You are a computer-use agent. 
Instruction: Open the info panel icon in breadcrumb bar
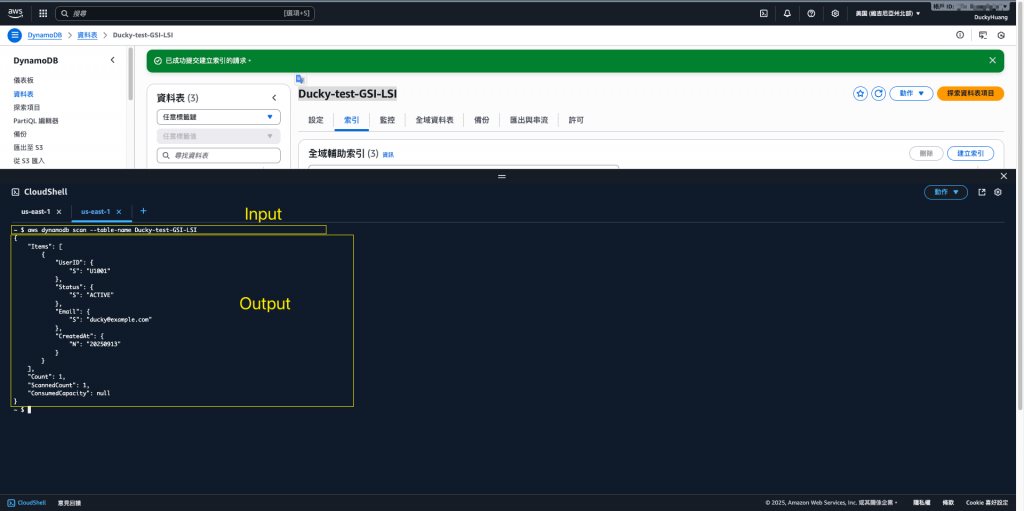[x=960, y=35]
